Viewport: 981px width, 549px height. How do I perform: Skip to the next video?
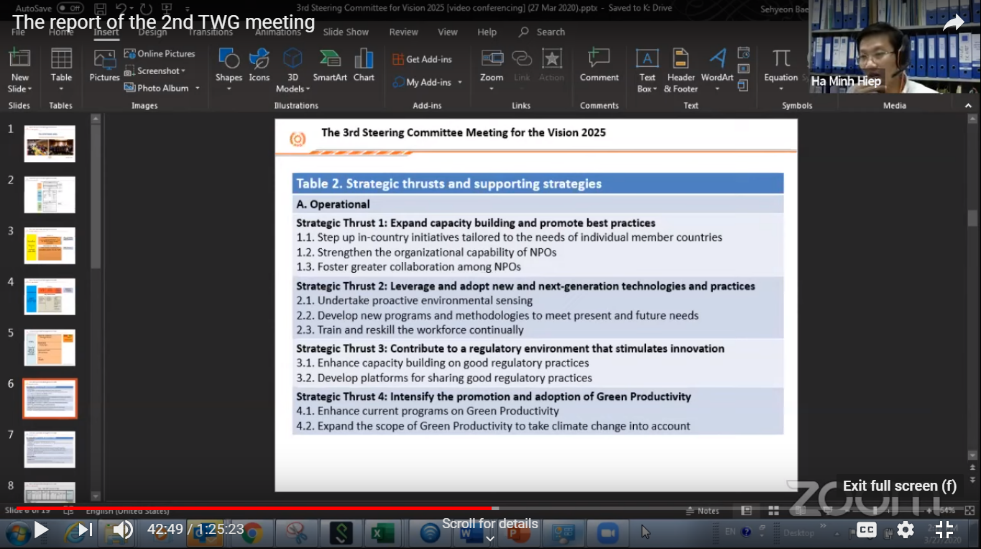pyautogui.click(x=84, y=529)
